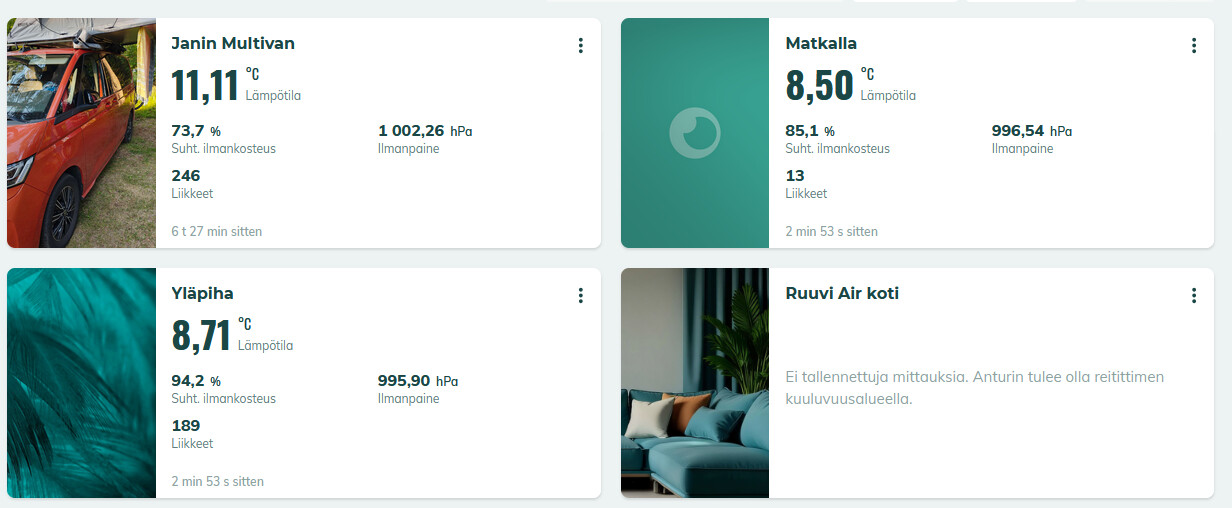
Task: Click the 189 Liikkeet movement count
Action: (x=186, y=426)
